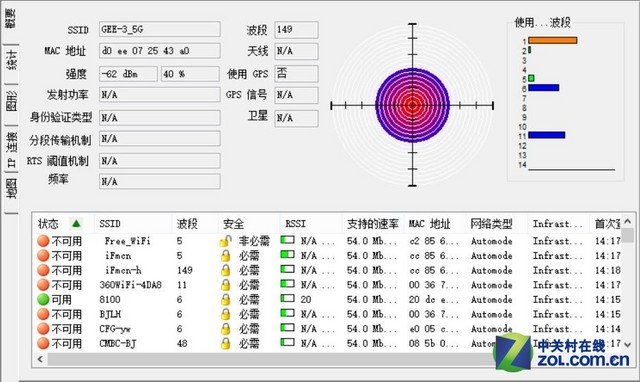640x382 pixels.
Task: Click the 波段 field showing 149
Action: coord(296,29)
